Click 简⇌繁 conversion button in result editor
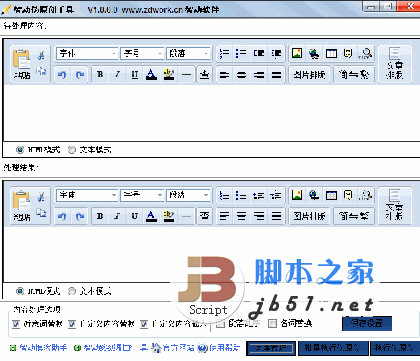The height and width of the screenshot is (361, 420). tap(354, 216)
